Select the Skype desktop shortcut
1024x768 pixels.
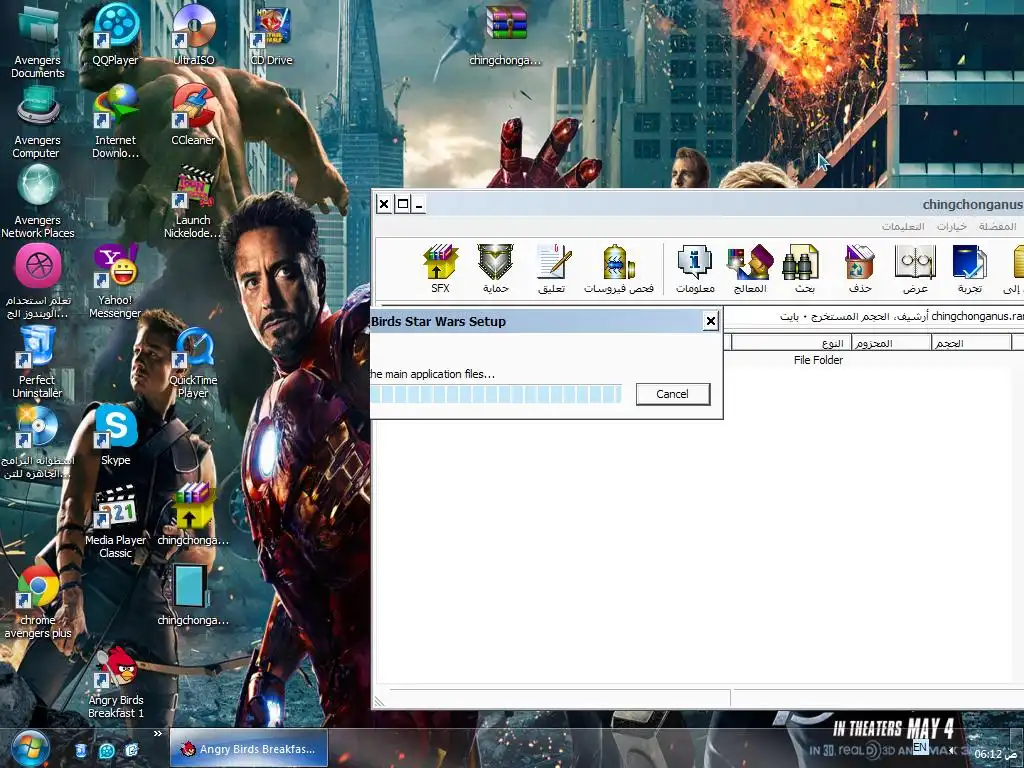(x=116, y=434)
